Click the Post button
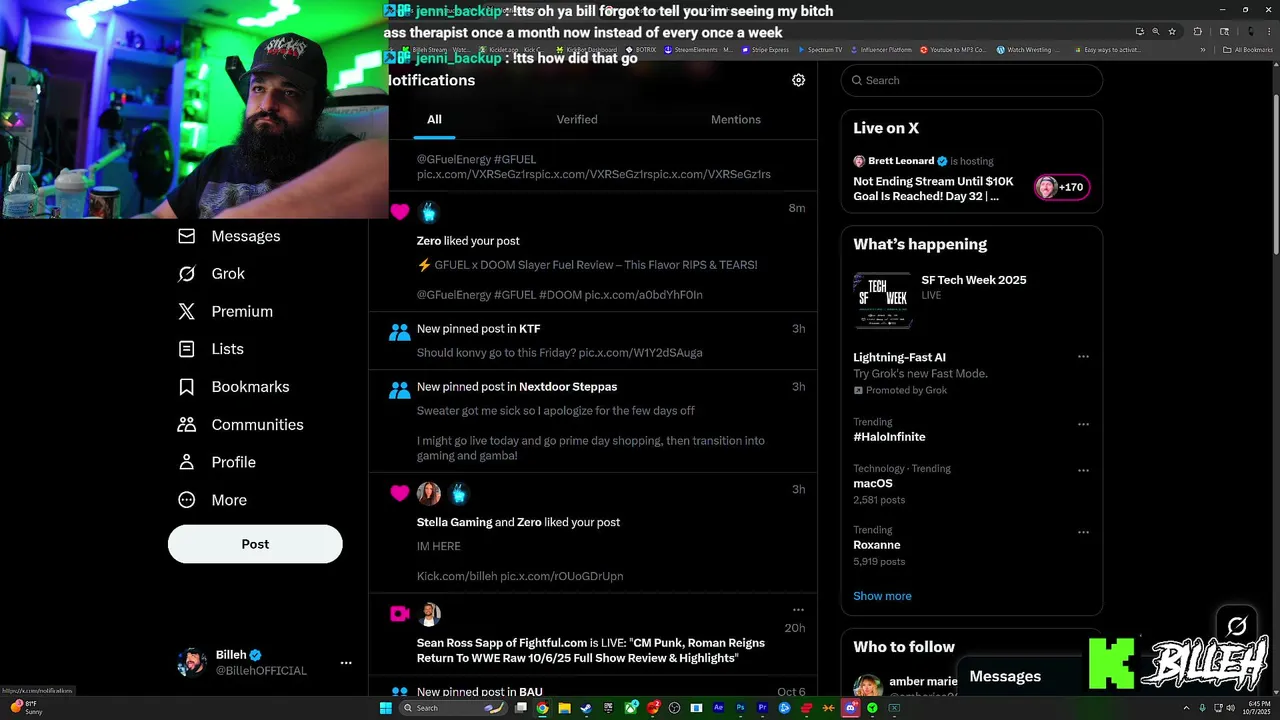1280x720 pixels. coord(255,544)
